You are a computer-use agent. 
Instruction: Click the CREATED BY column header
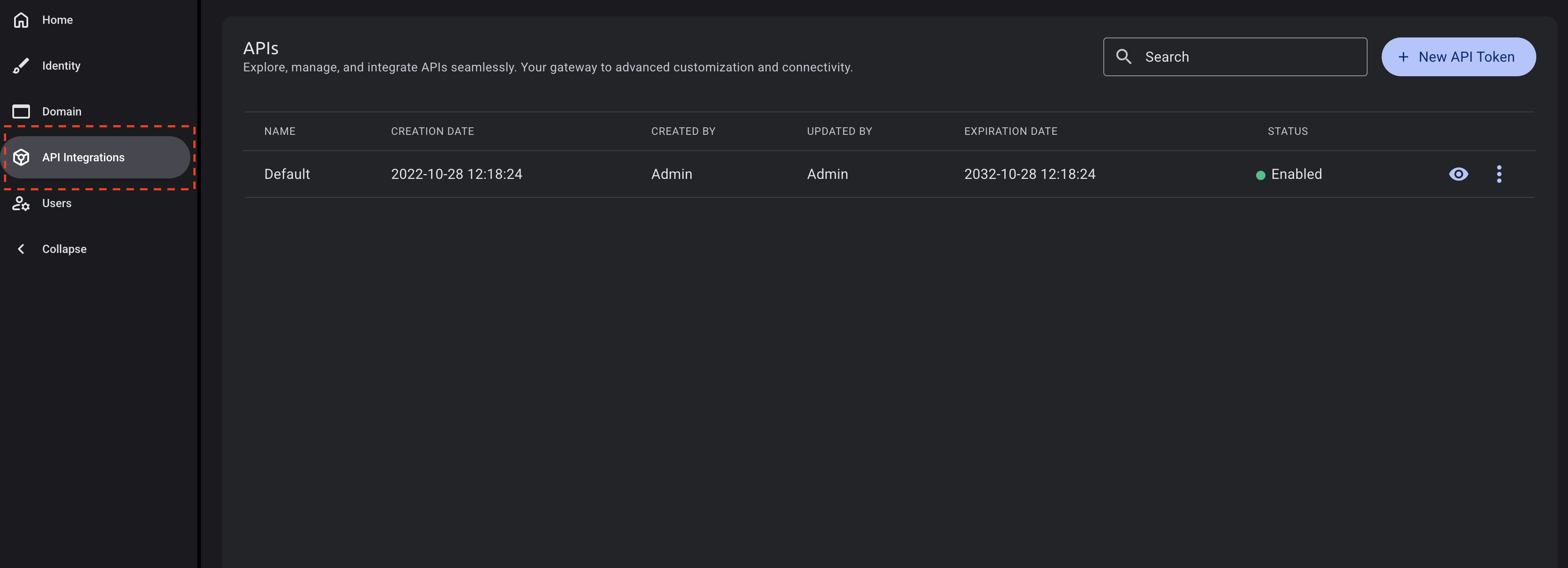(683, 131)
